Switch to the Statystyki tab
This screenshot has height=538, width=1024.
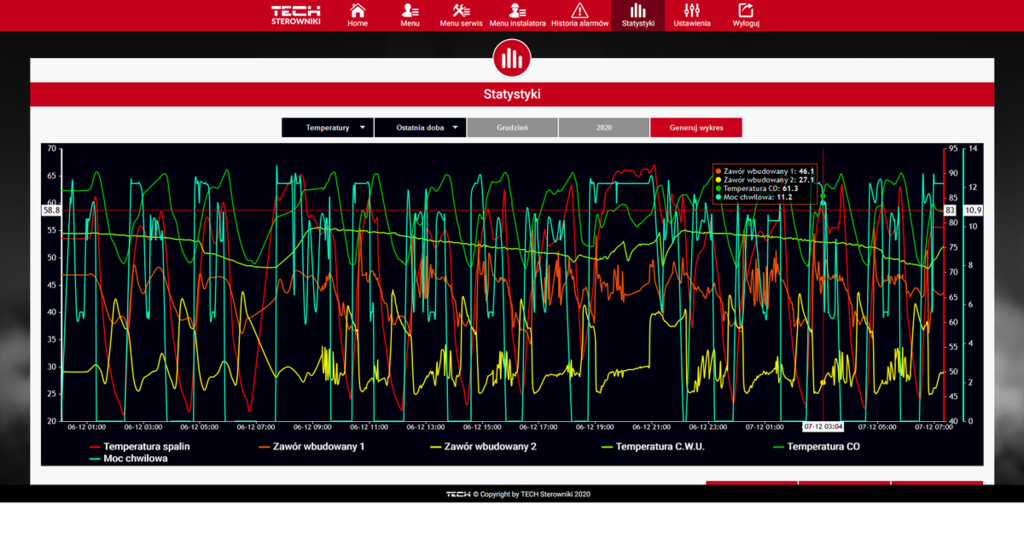tap(637, 15)
